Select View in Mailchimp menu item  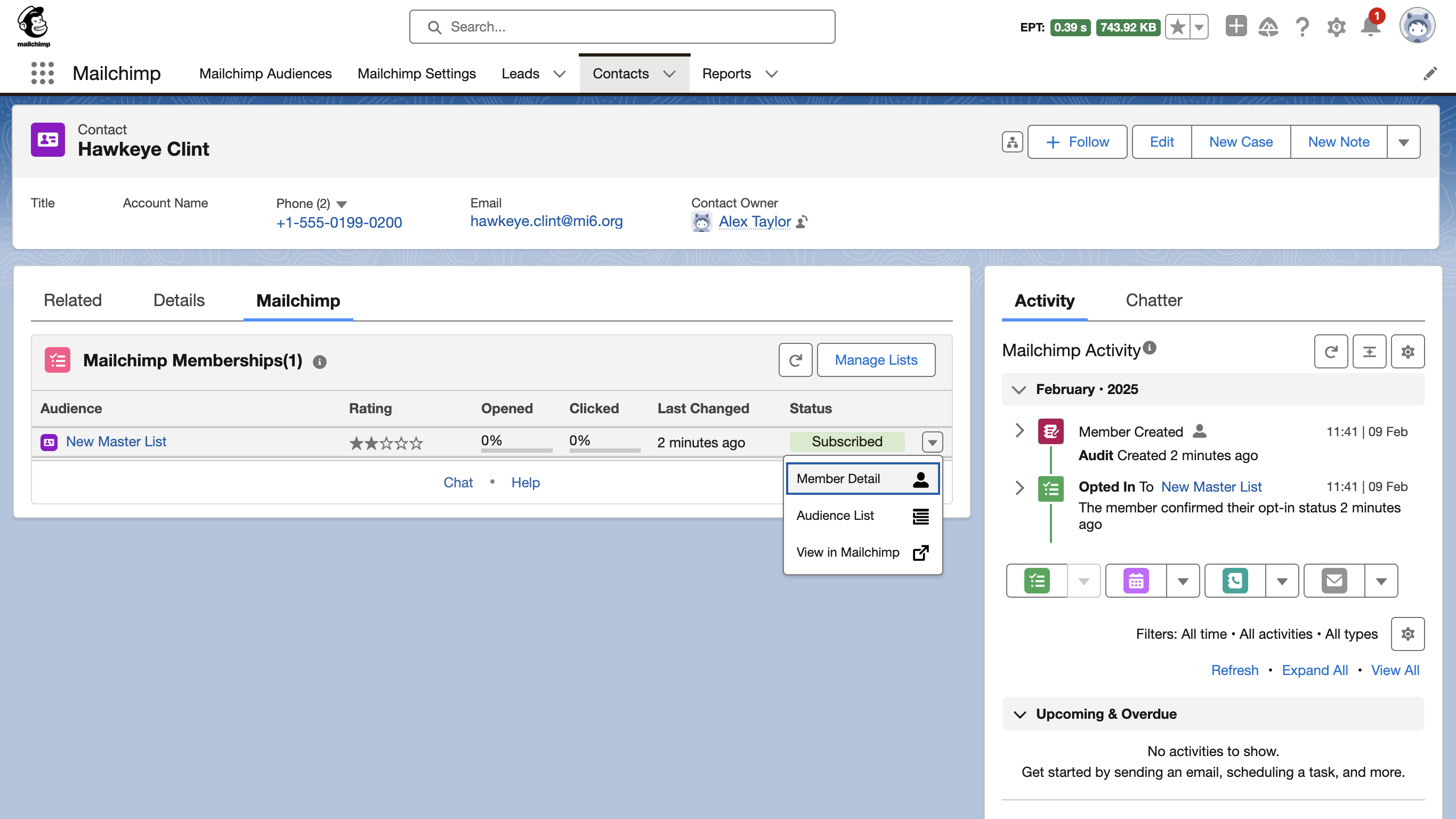[x=862, y=552]
